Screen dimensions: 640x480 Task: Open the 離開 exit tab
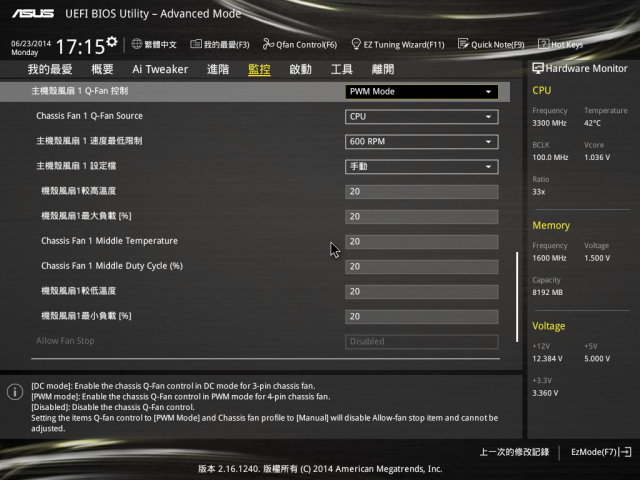pyautogui.click(x=383, y=69)
